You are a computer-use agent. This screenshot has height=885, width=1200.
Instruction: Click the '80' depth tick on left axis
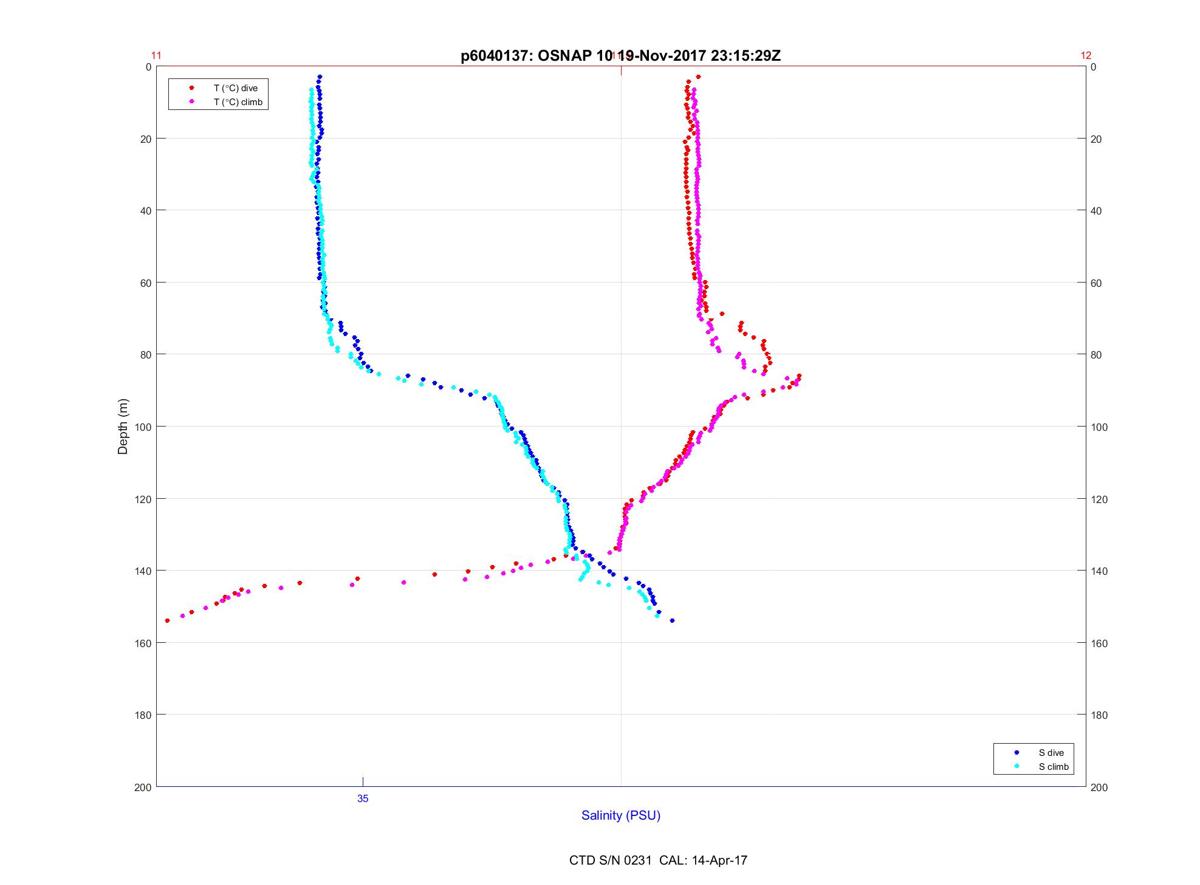[145, 355]
